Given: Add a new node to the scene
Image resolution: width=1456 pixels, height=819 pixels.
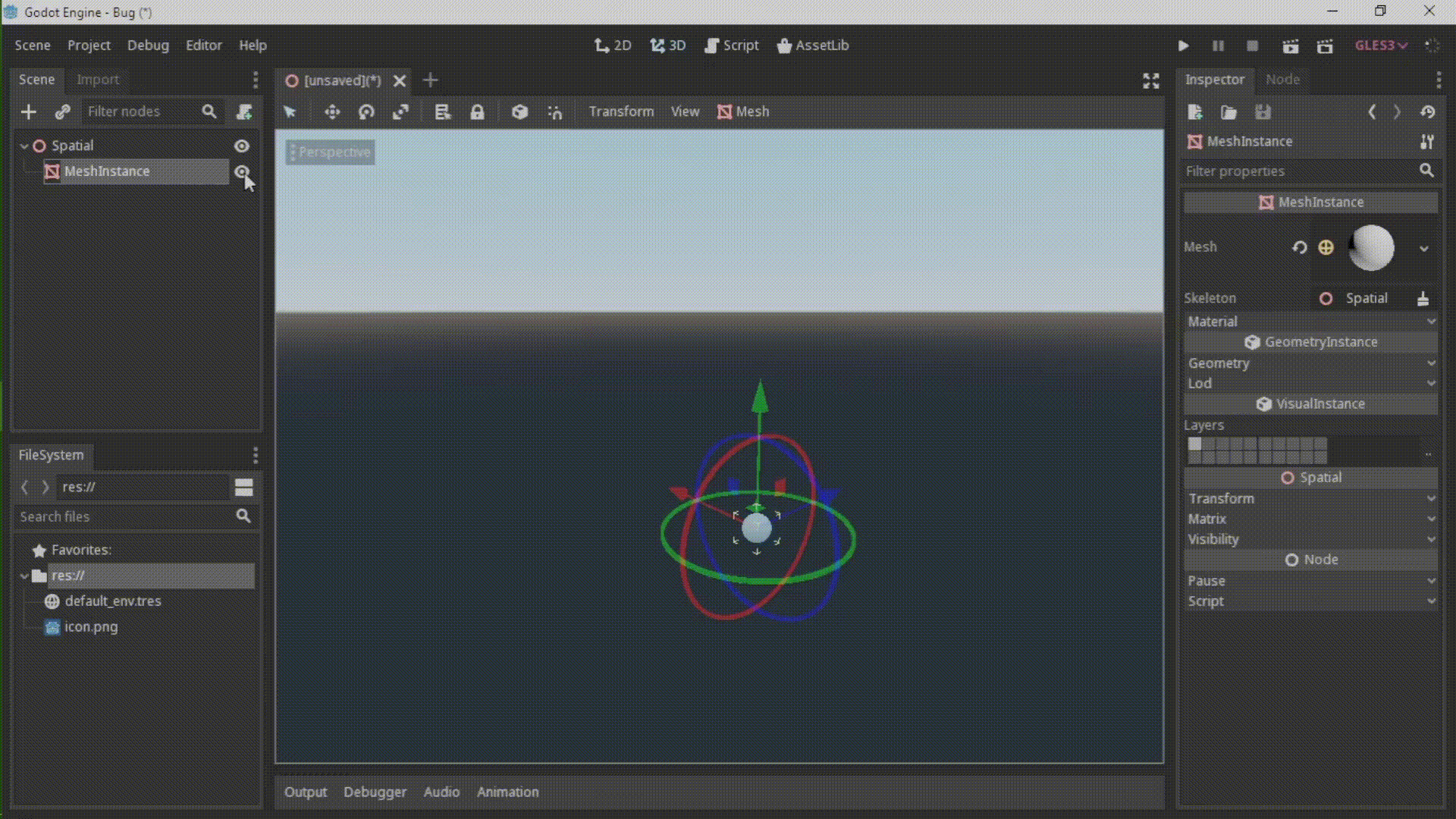Looking at the screenshot, I should [28, 111].
